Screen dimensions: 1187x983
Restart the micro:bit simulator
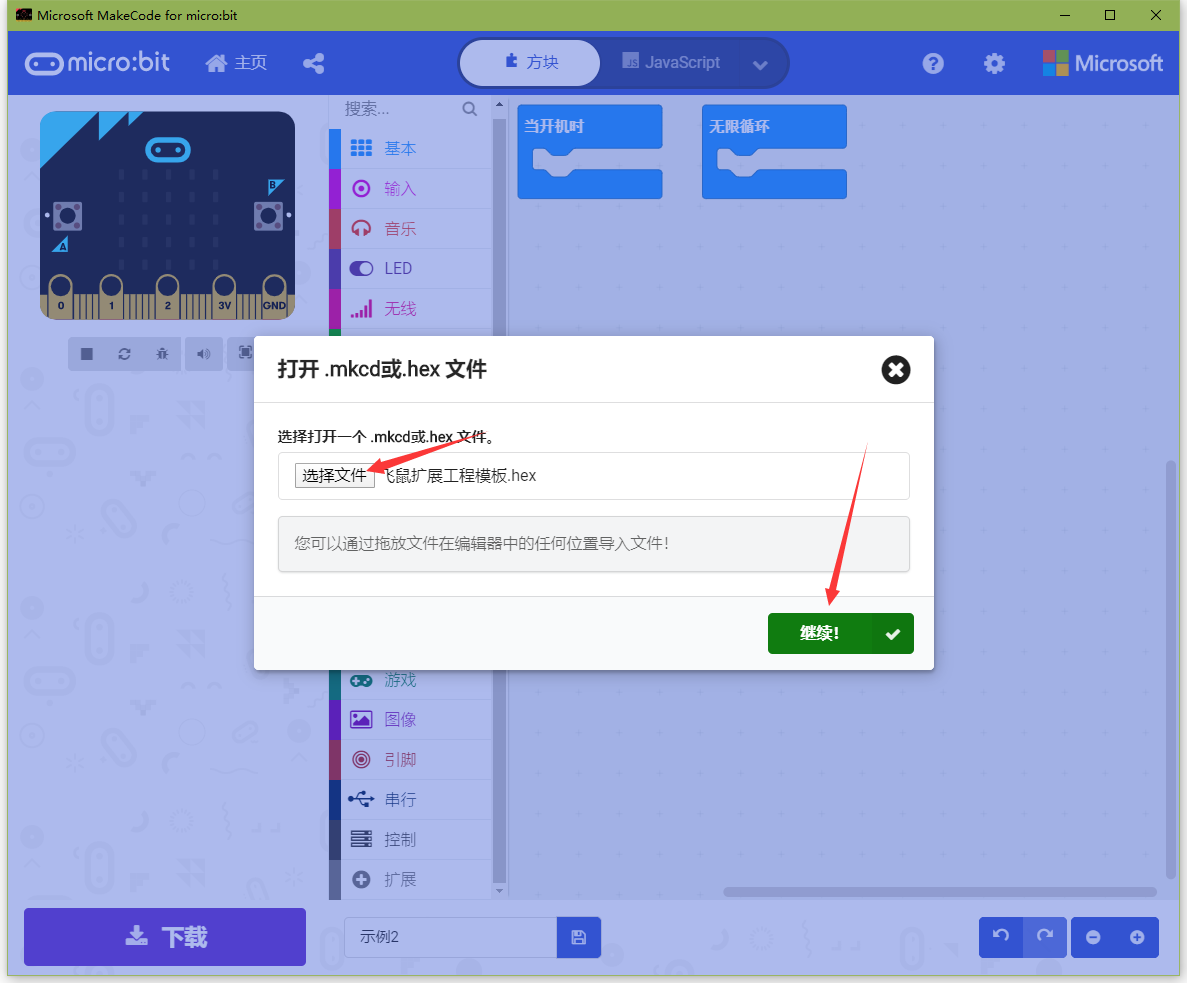124,353
